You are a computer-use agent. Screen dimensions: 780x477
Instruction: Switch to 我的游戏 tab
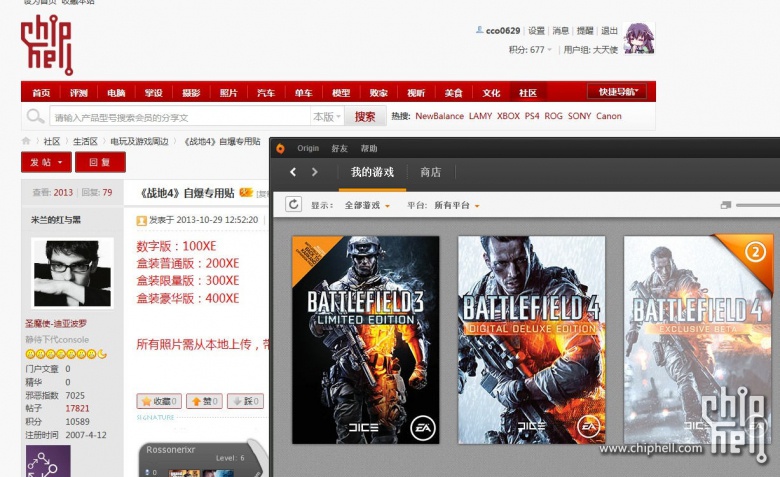[373, 173]
